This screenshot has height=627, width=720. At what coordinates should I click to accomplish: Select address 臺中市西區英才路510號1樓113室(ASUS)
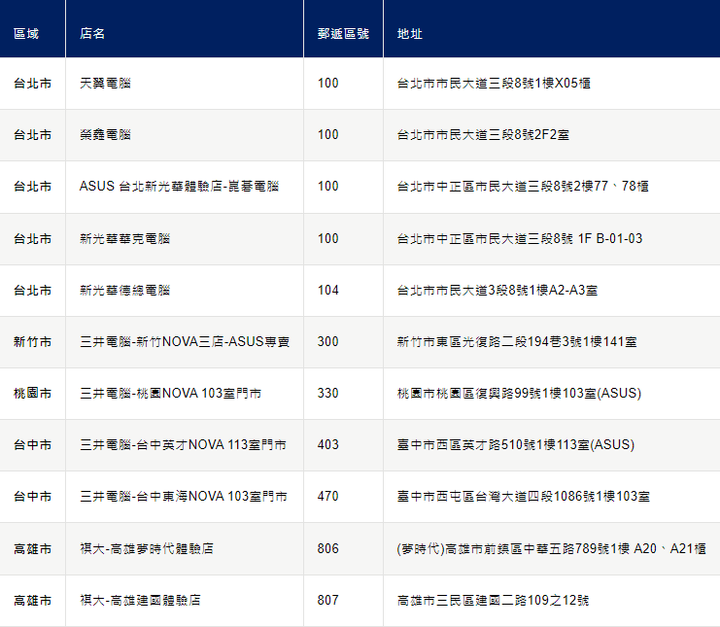(516, 444)
